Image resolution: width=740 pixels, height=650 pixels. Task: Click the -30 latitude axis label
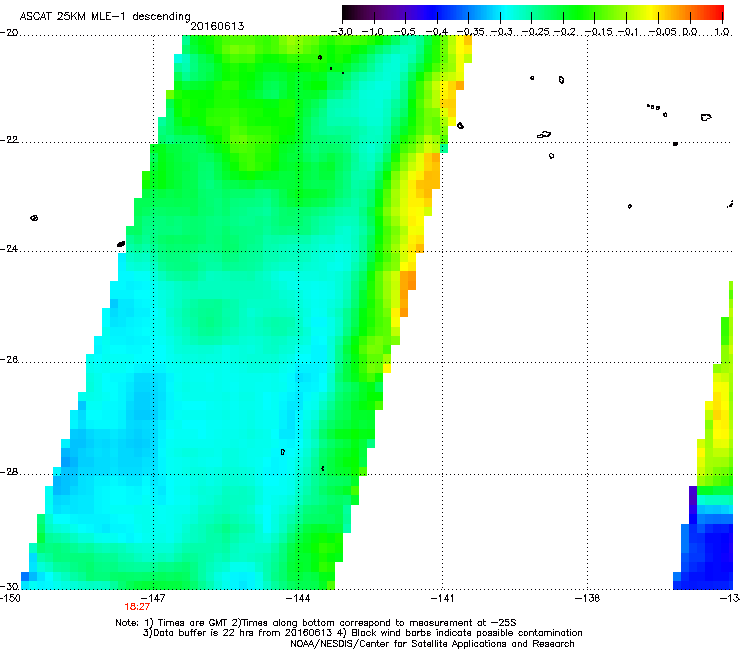click(9, 586)
